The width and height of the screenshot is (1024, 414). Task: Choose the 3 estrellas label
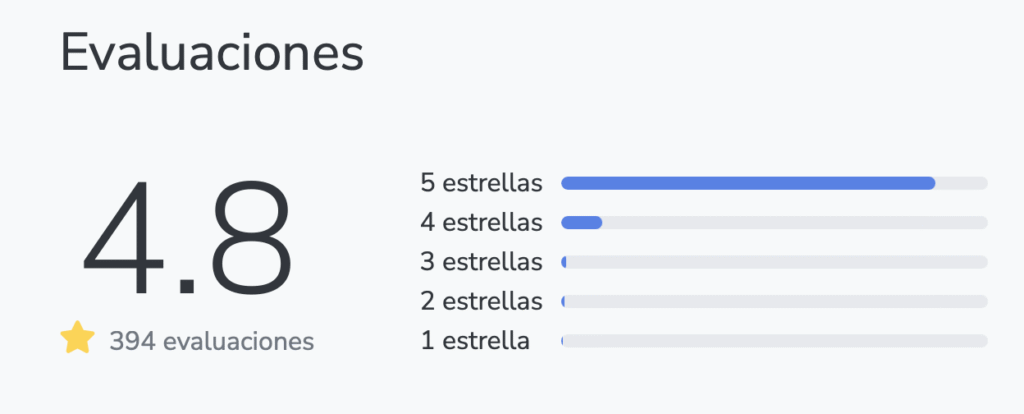[481, 262]
